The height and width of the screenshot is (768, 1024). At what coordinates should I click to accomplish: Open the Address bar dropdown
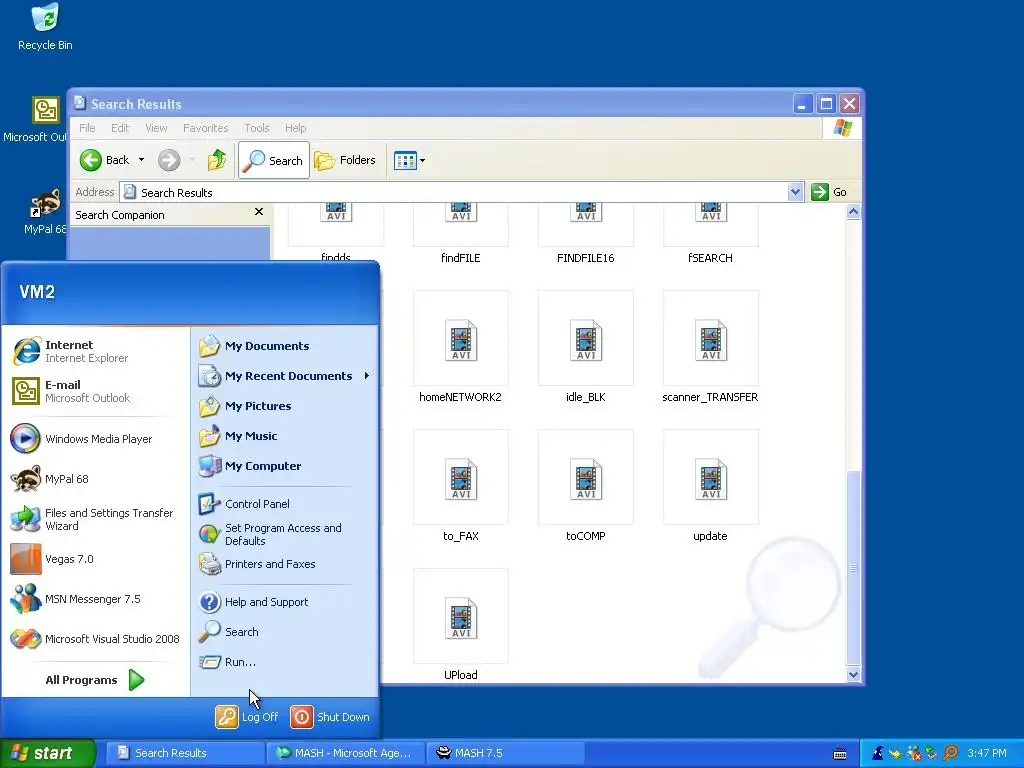click(795, 192)
